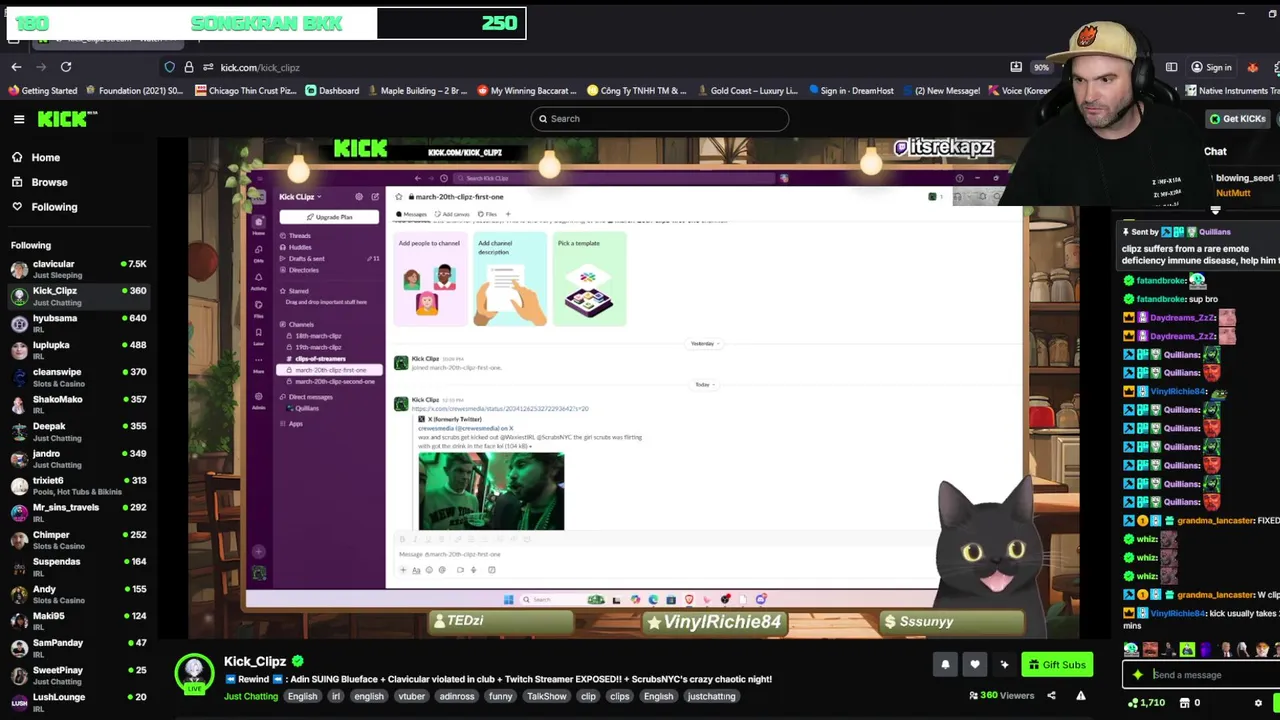Click the vtuber tag
The image size is (1280, 720).
[412, 696]
